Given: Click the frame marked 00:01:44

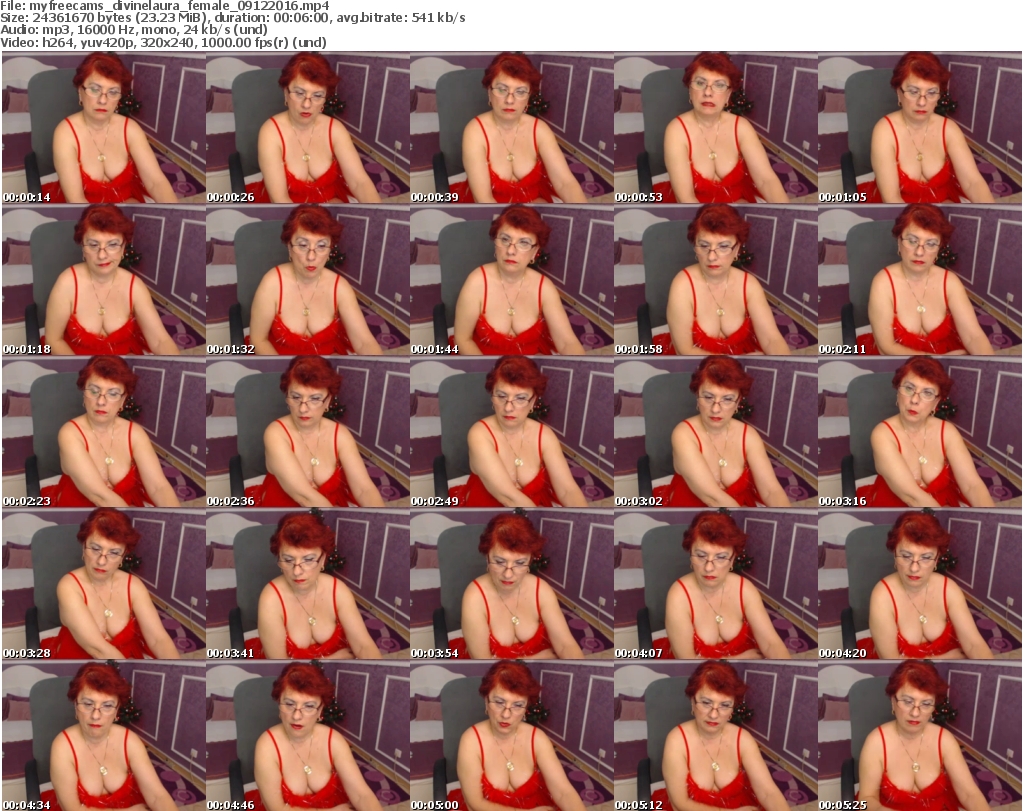Looking at the screenshot, I should (511, 279).
